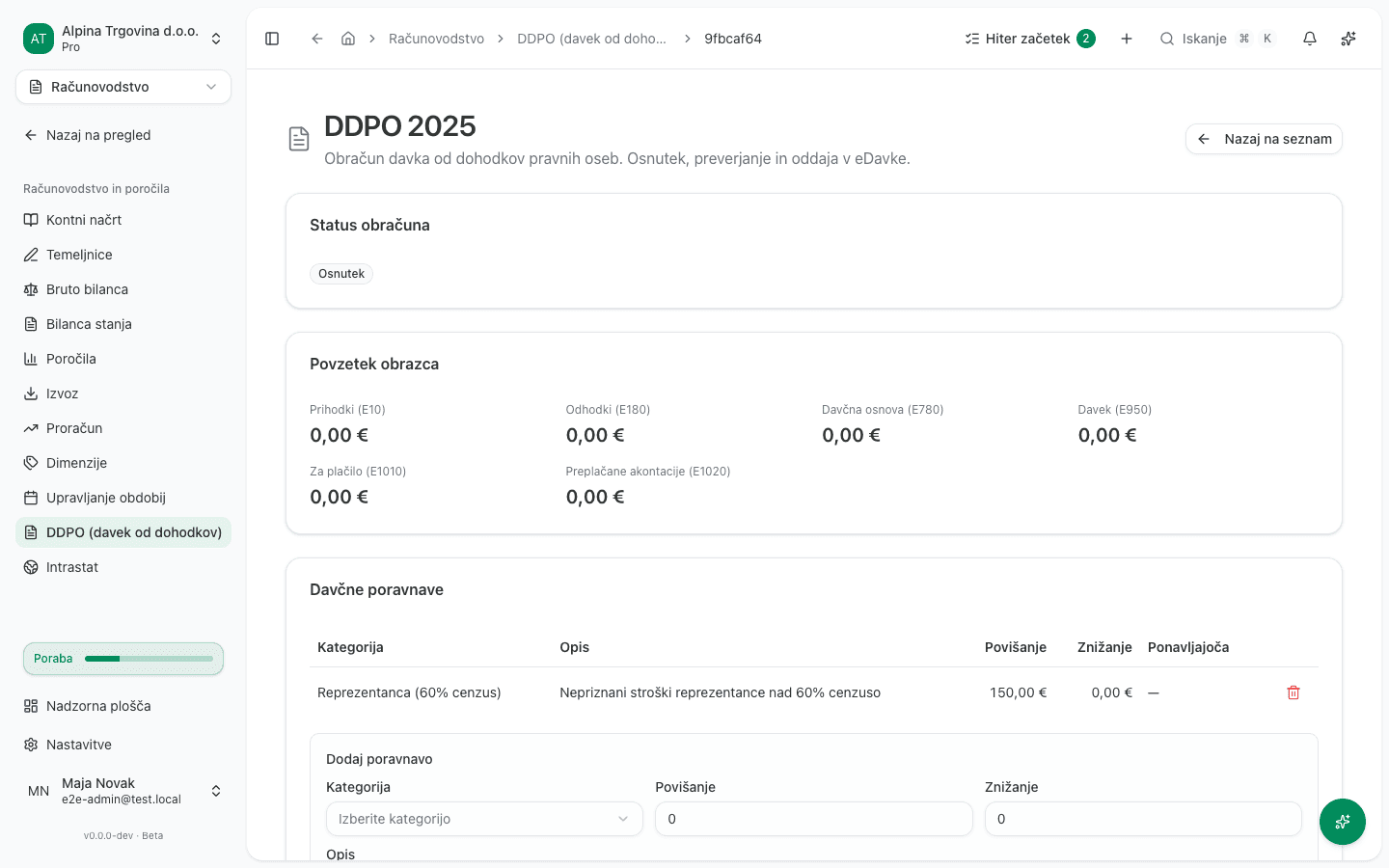Toggle the sidebar panel icon

point(272,39)
